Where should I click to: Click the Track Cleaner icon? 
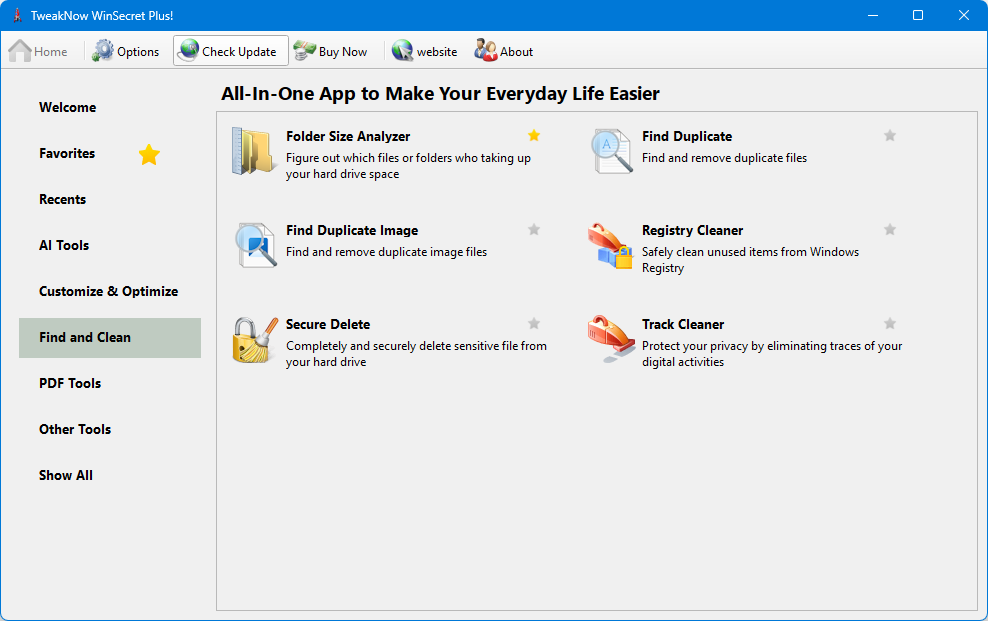pos(611,339)
